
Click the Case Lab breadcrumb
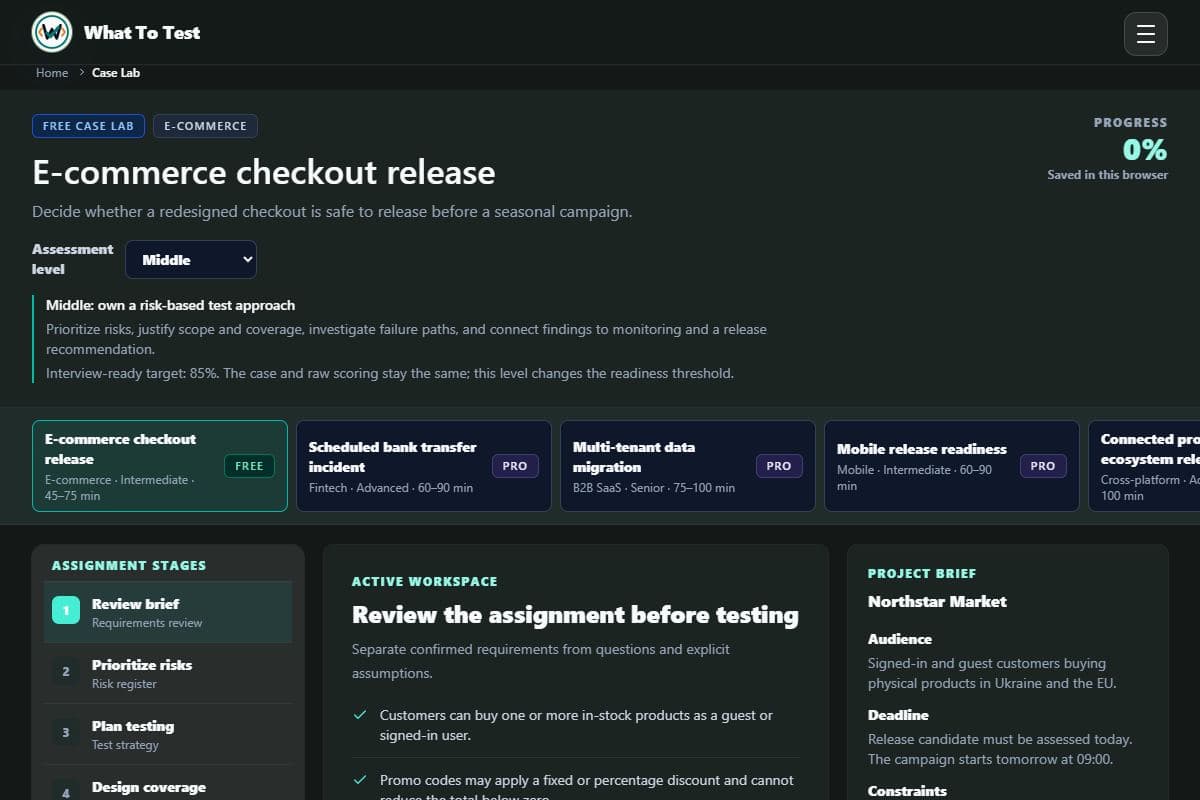click(116, 73)
